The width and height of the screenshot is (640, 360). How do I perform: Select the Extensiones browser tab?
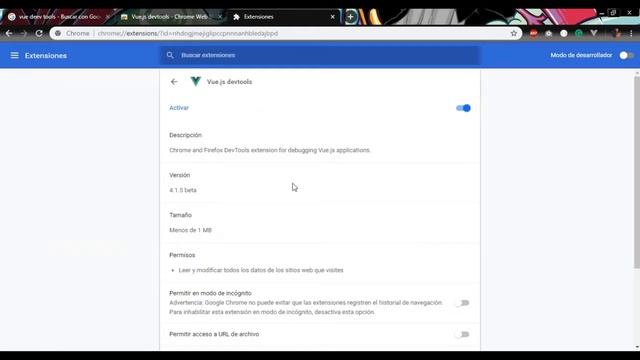[284, 17]
